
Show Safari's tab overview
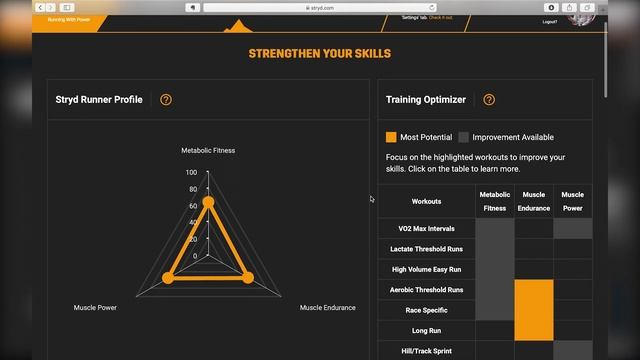(587, 7)
